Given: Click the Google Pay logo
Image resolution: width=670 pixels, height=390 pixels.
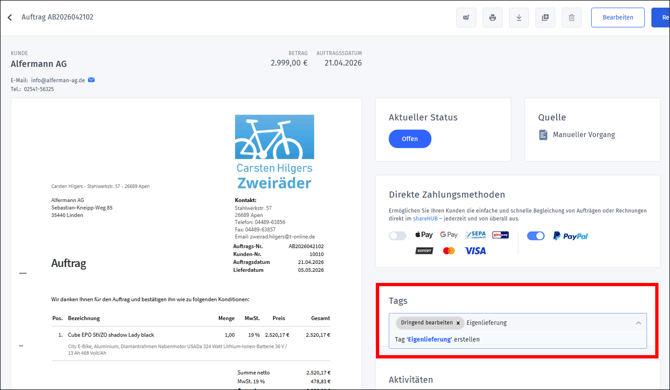Looking at the screenshot, I should [x=449, y=235].
